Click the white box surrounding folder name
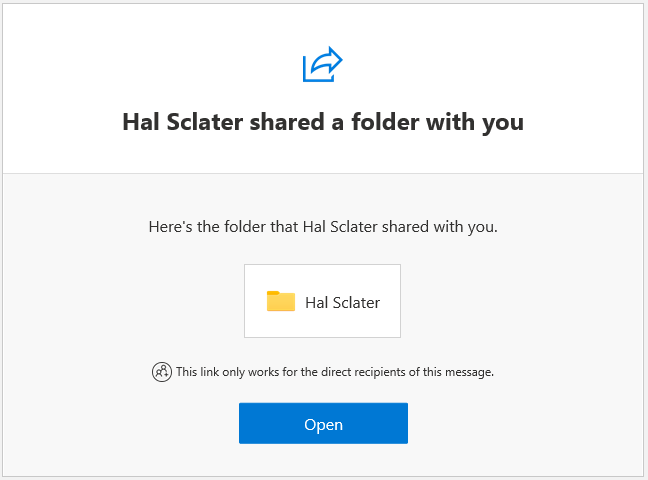This screenshot has width=648, height=480. 322,301
